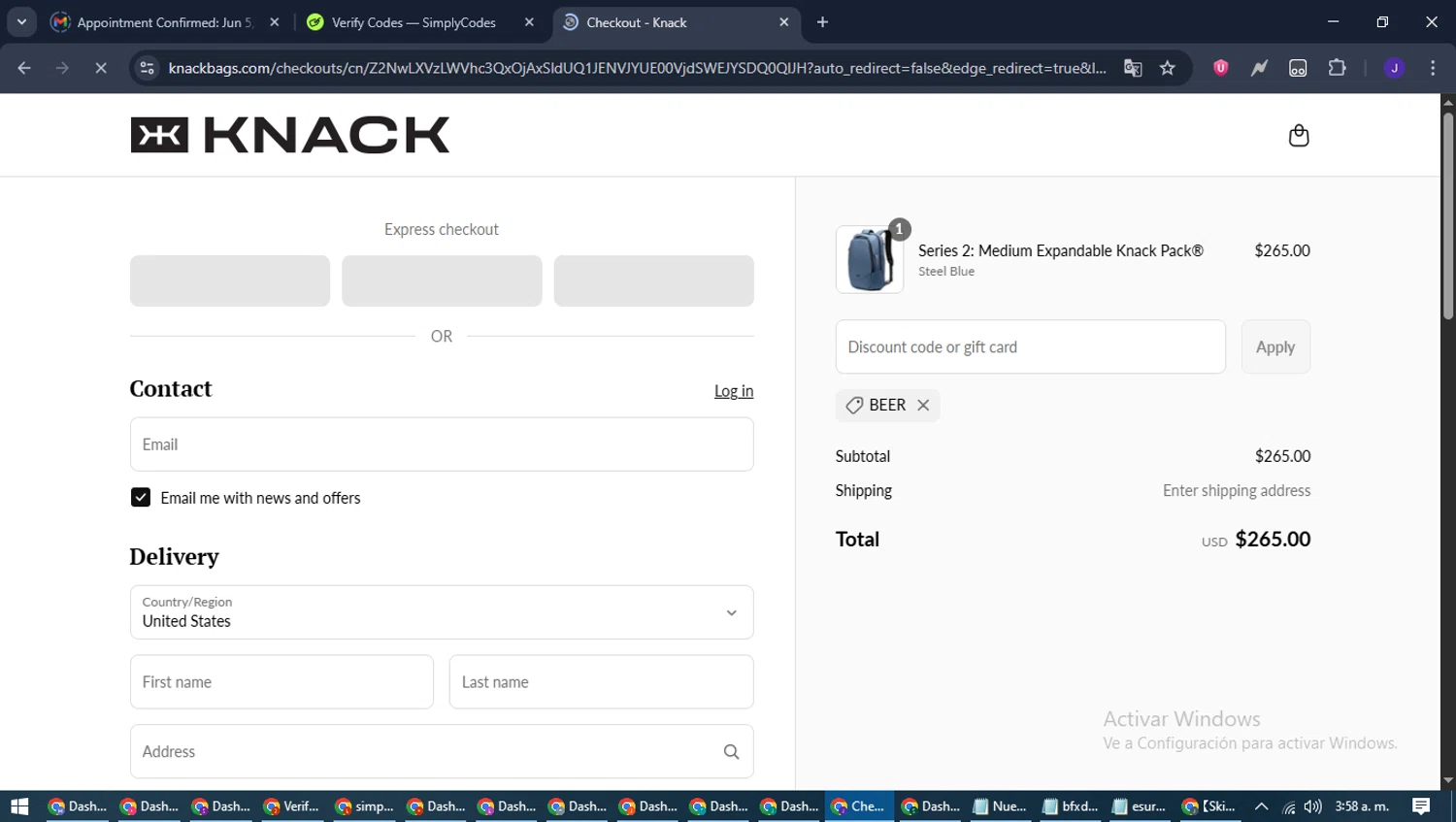Open the esur... Notepad taskbar item
The height and width of the screenshot is (822, 1456).
click(1140, 806)
